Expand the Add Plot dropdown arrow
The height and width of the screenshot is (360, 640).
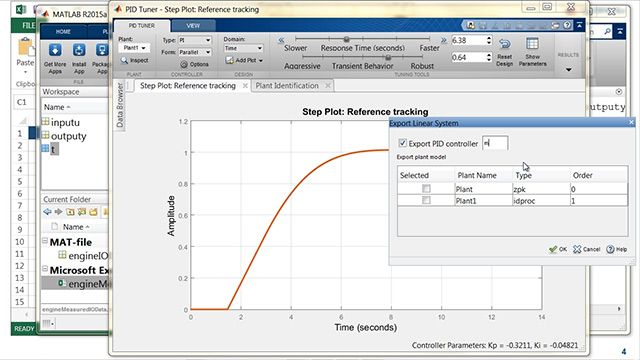pyautogui.click(x=260, y=60)
